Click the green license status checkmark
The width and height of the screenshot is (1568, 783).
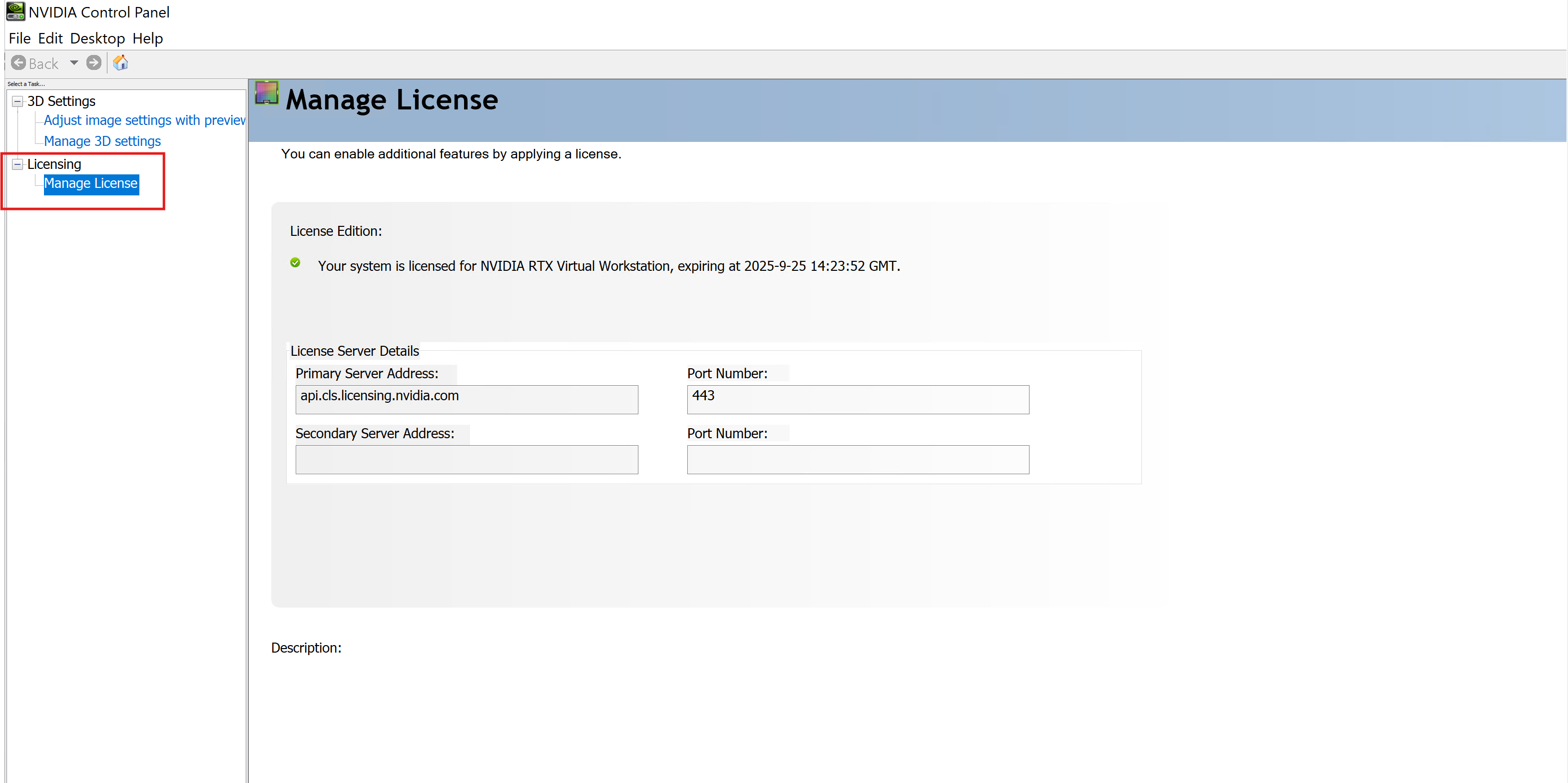coord(295,263)
